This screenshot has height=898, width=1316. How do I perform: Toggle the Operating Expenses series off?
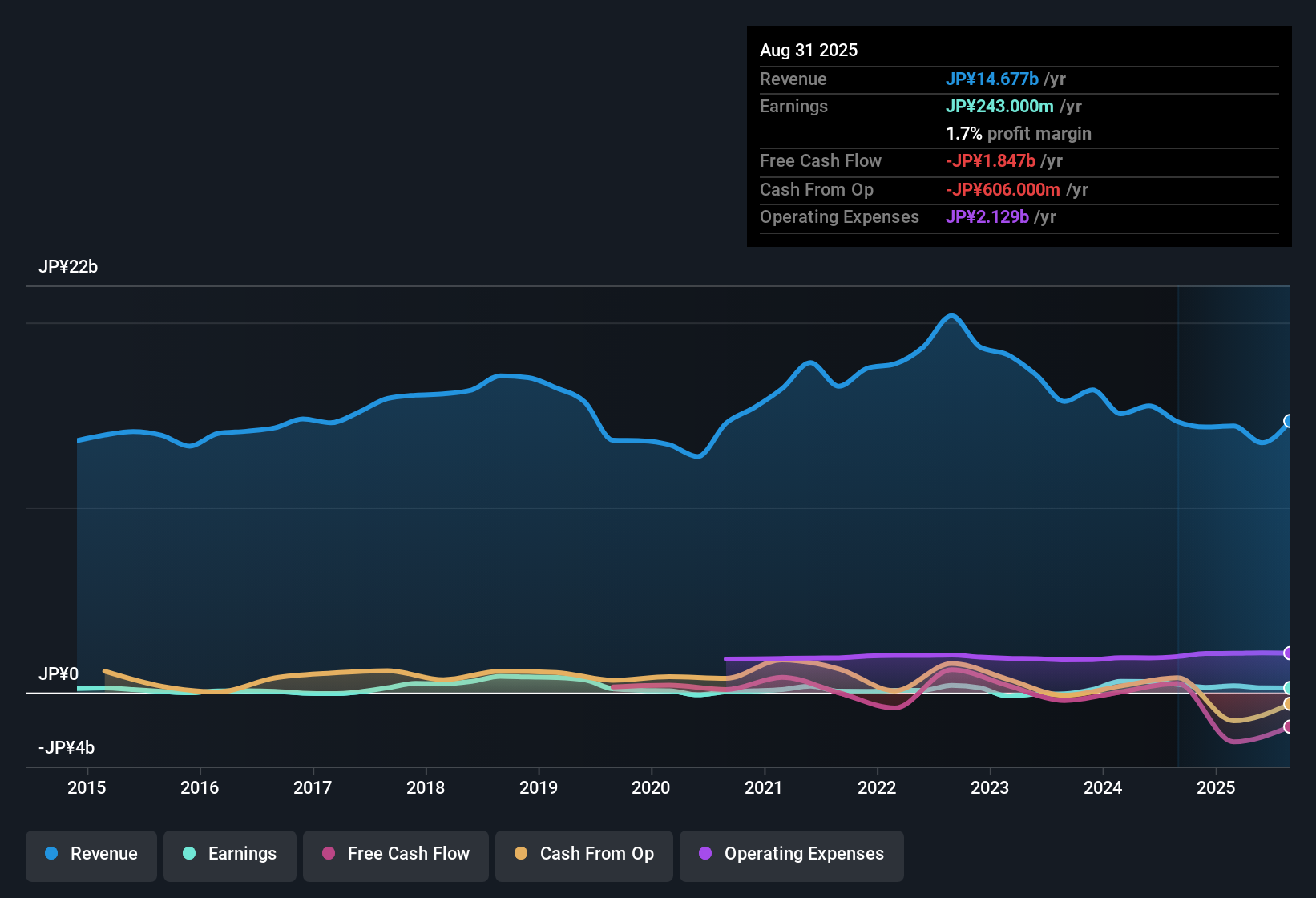click(x=791, y=854)
